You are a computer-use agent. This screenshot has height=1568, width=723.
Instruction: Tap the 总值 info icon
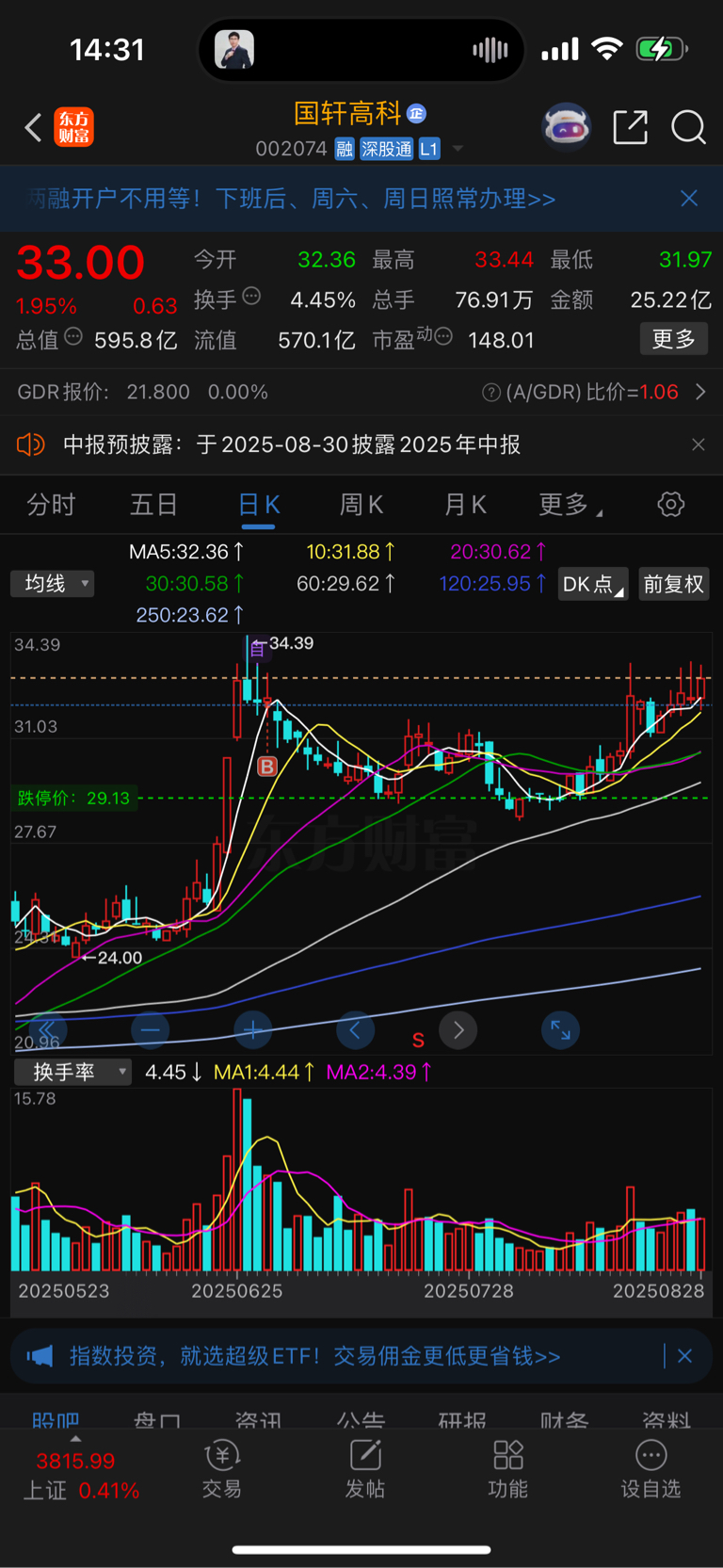click(73, 337)
